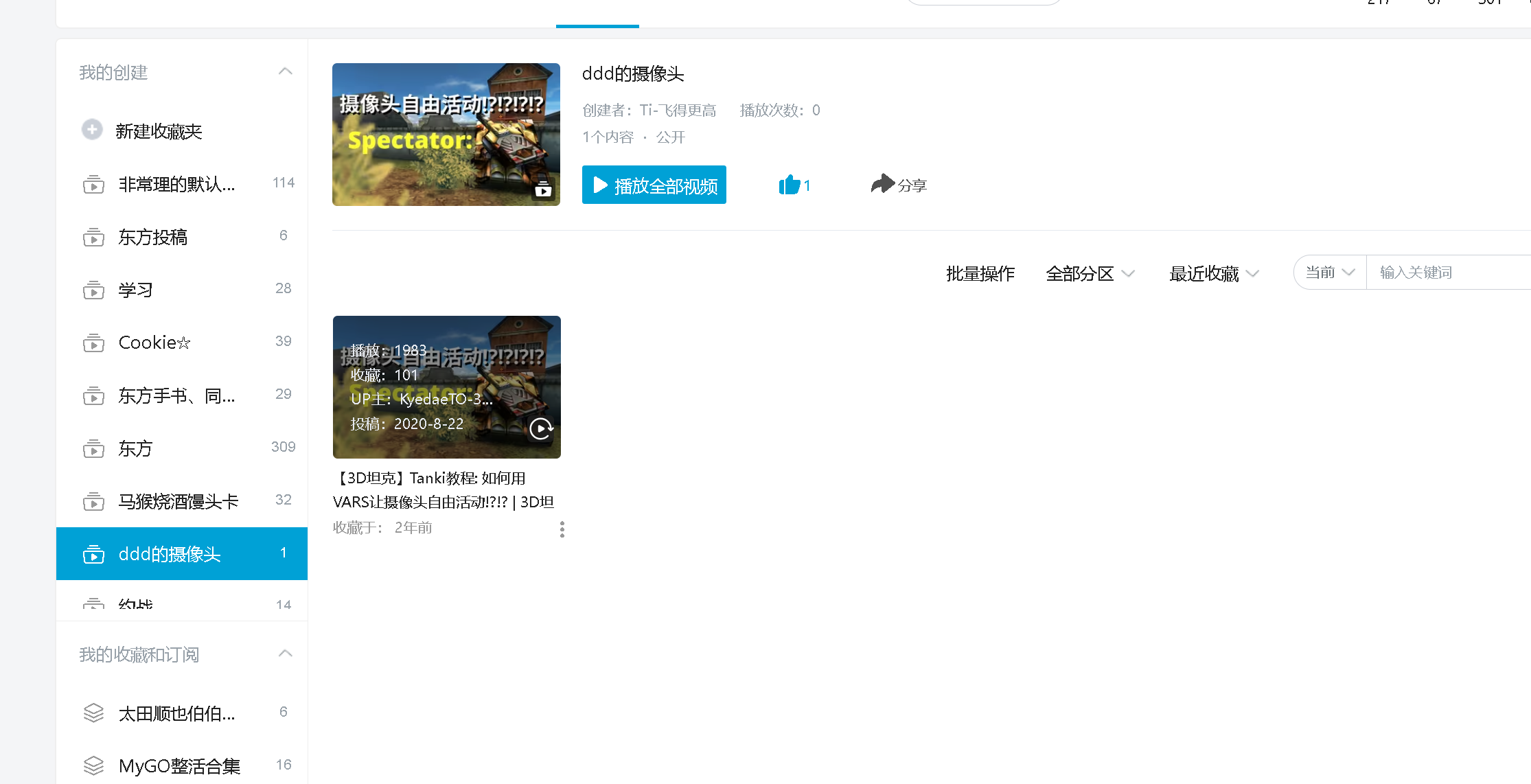This screenshot has width=1531, height=784.
Task: Click the layers icon beside MyGO整活合集
Action: [93, 765]
